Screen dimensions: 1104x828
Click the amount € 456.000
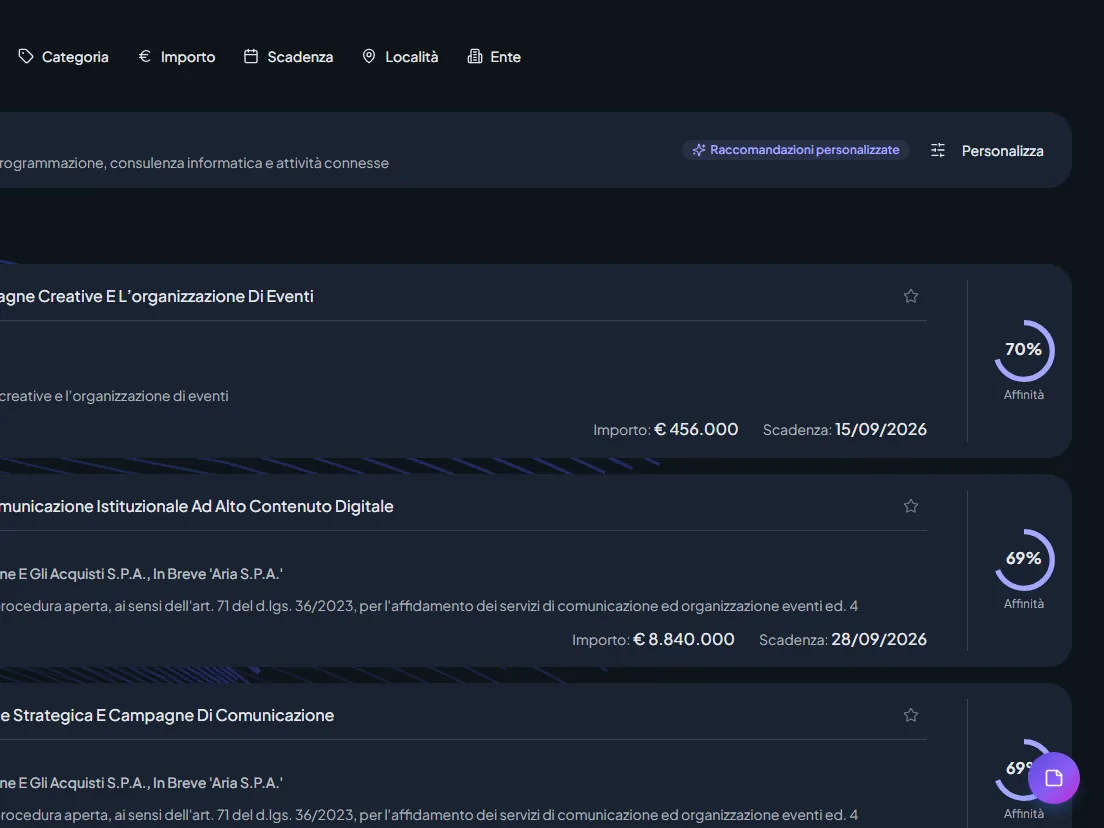pos(696,429)
